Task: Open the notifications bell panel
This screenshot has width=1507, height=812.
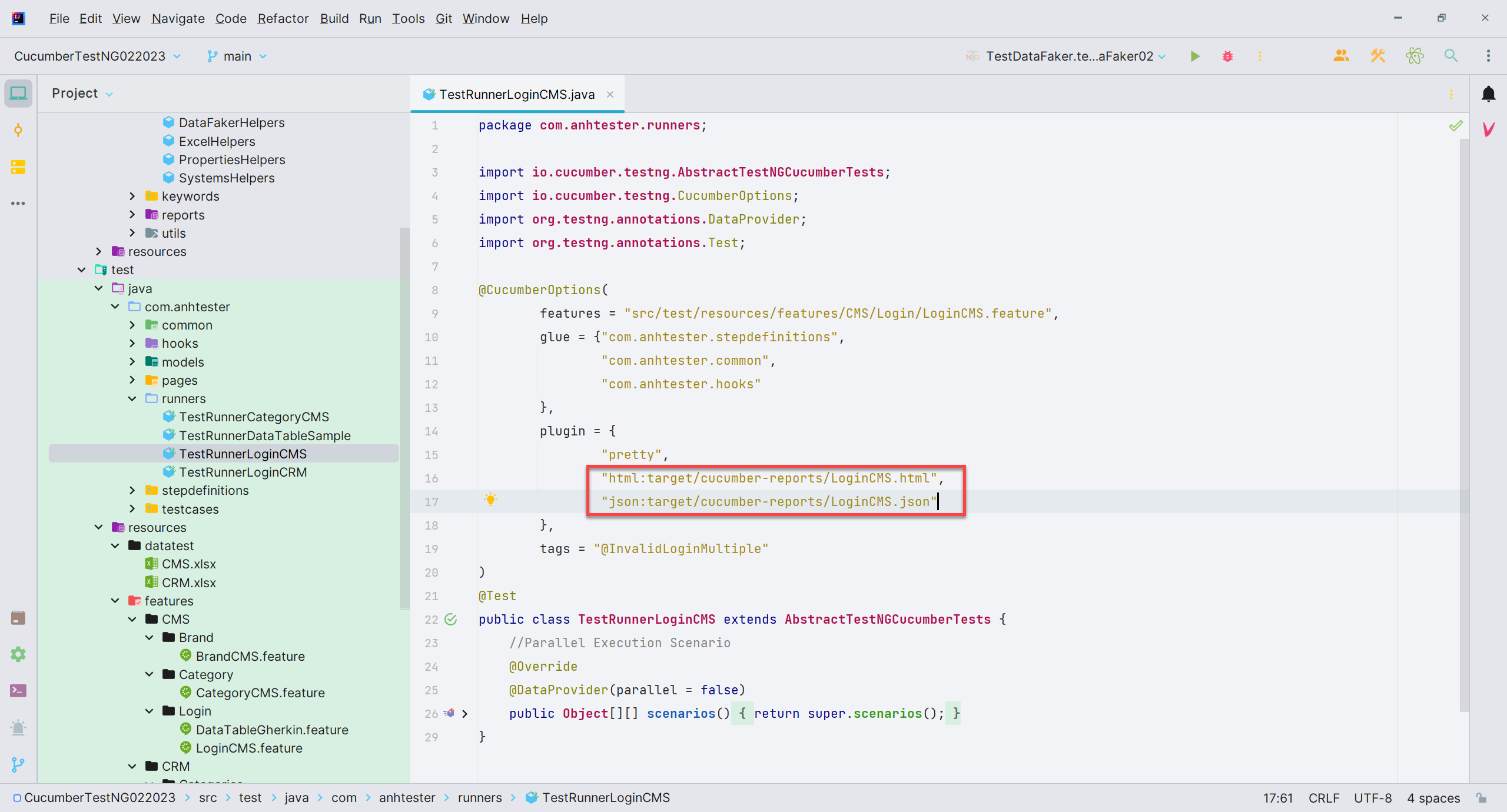Action: [x=1488, y=94]
